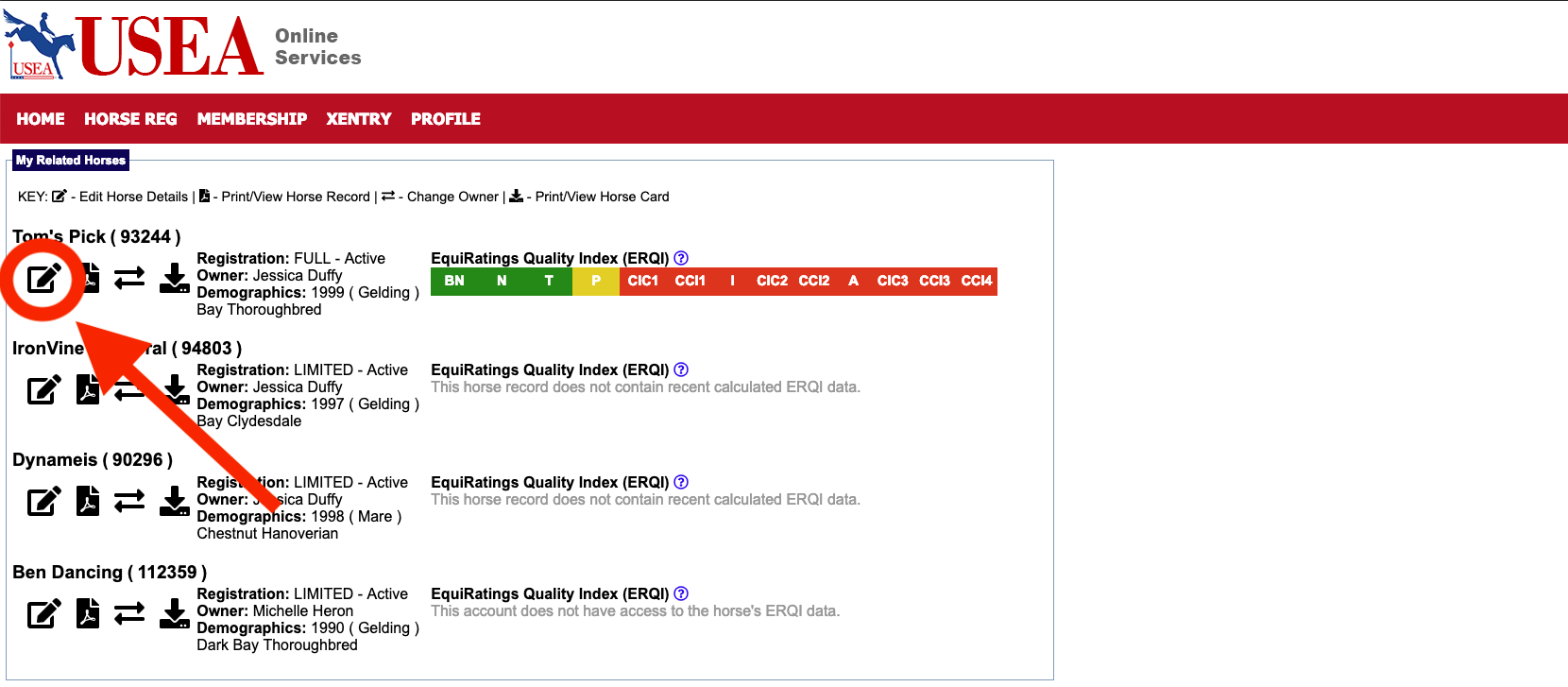Screen dimensions: 1568x687
Task: Change owner of Dynameis
Action: click(129, 501)
